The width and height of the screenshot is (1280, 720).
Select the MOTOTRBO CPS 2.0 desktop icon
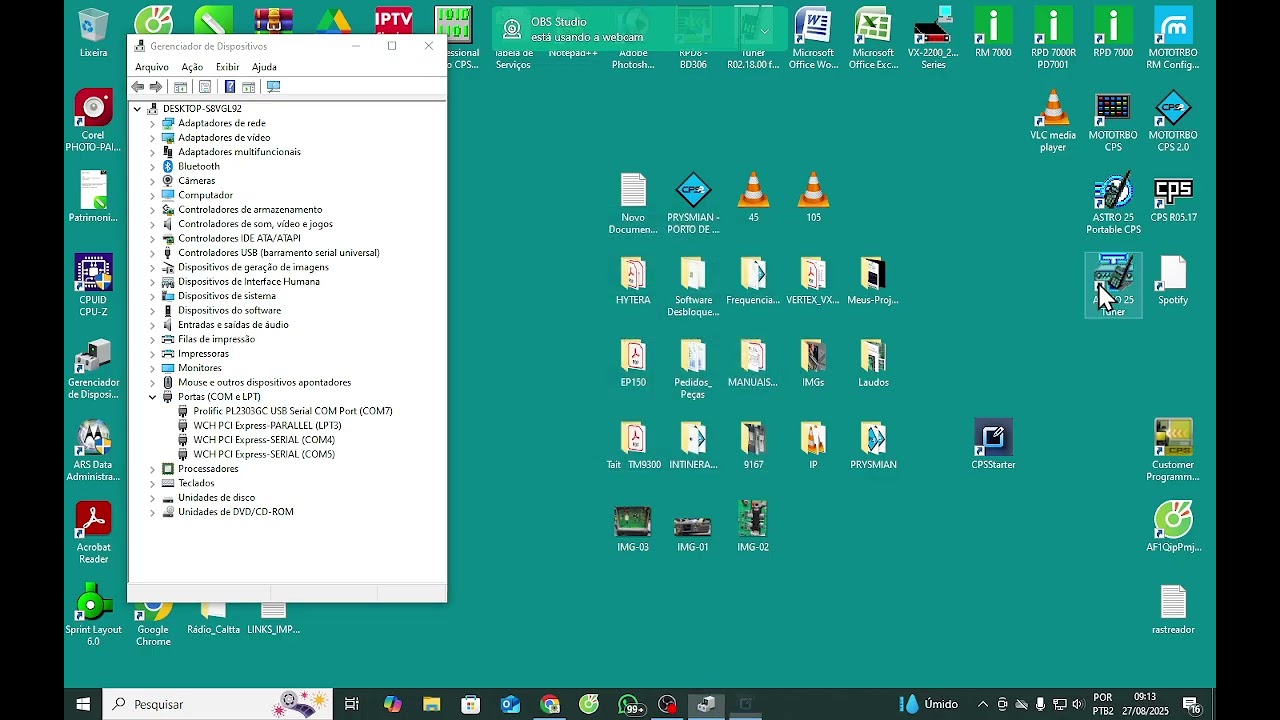click(1173, 121)
